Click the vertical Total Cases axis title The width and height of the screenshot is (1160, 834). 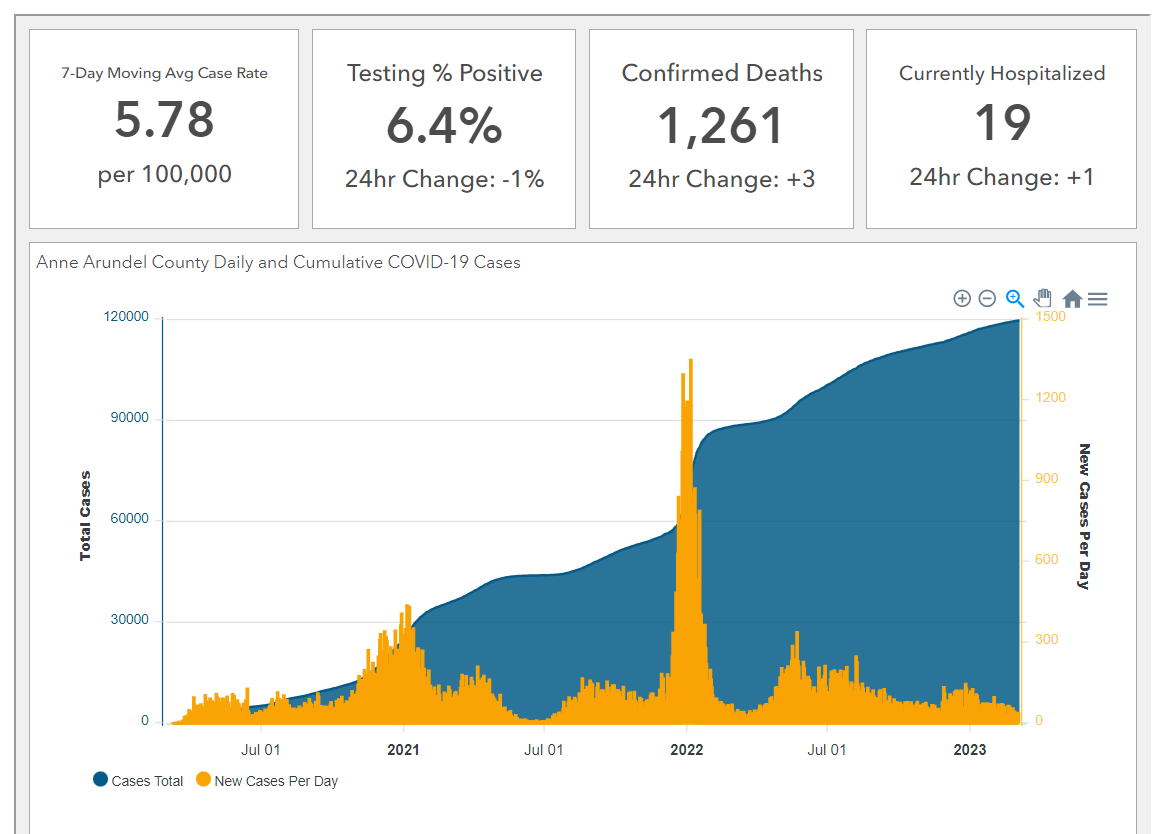click(86, 515)
